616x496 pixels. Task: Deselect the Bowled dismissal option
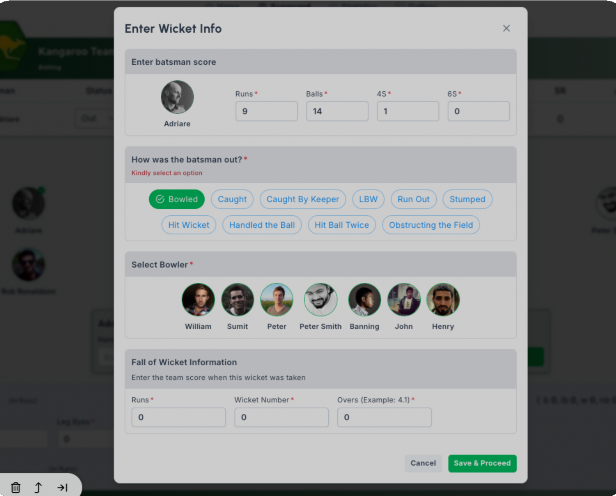pyautogui.click(x=177, y=199)
